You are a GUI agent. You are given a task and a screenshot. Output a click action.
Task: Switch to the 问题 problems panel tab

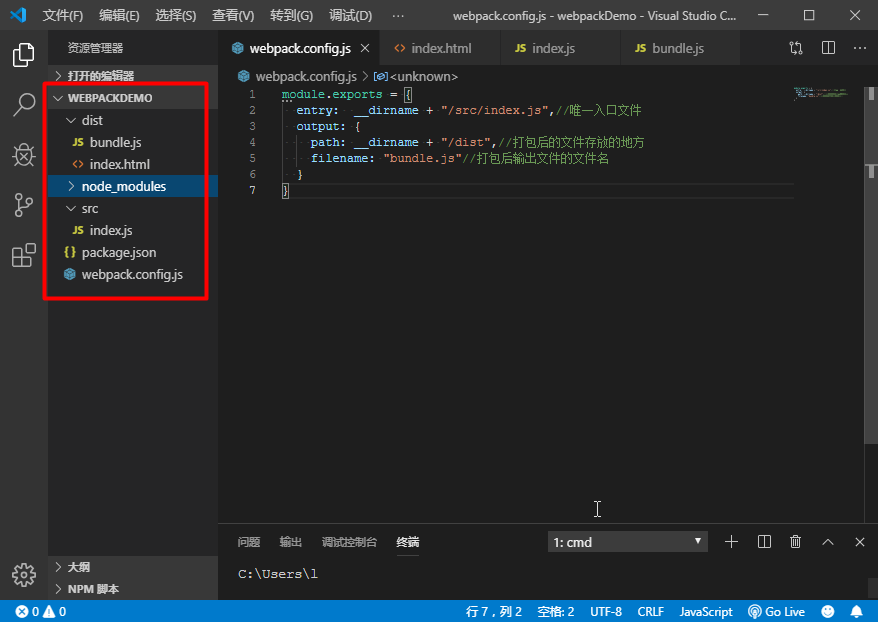pyautogui.click(x=249, y=542)
